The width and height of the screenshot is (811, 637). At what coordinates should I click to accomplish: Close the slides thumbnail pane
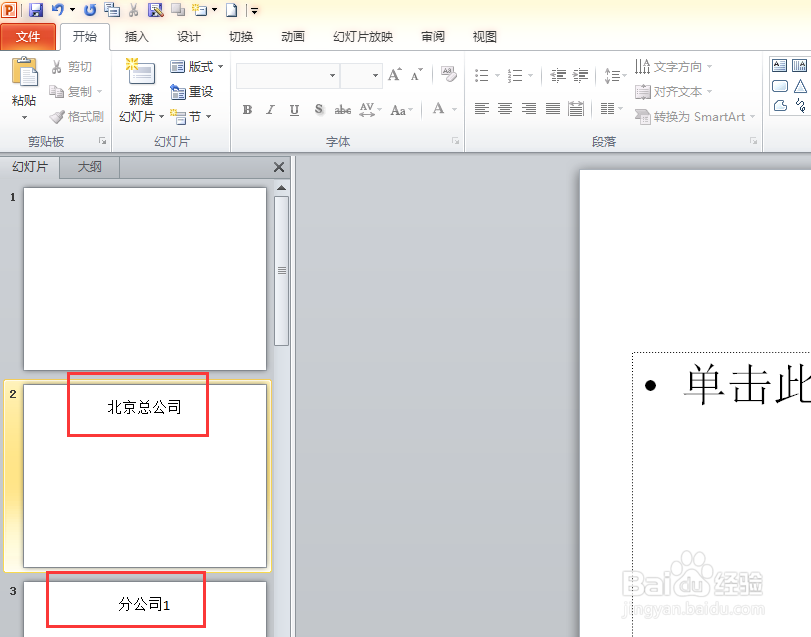point(279,167)
